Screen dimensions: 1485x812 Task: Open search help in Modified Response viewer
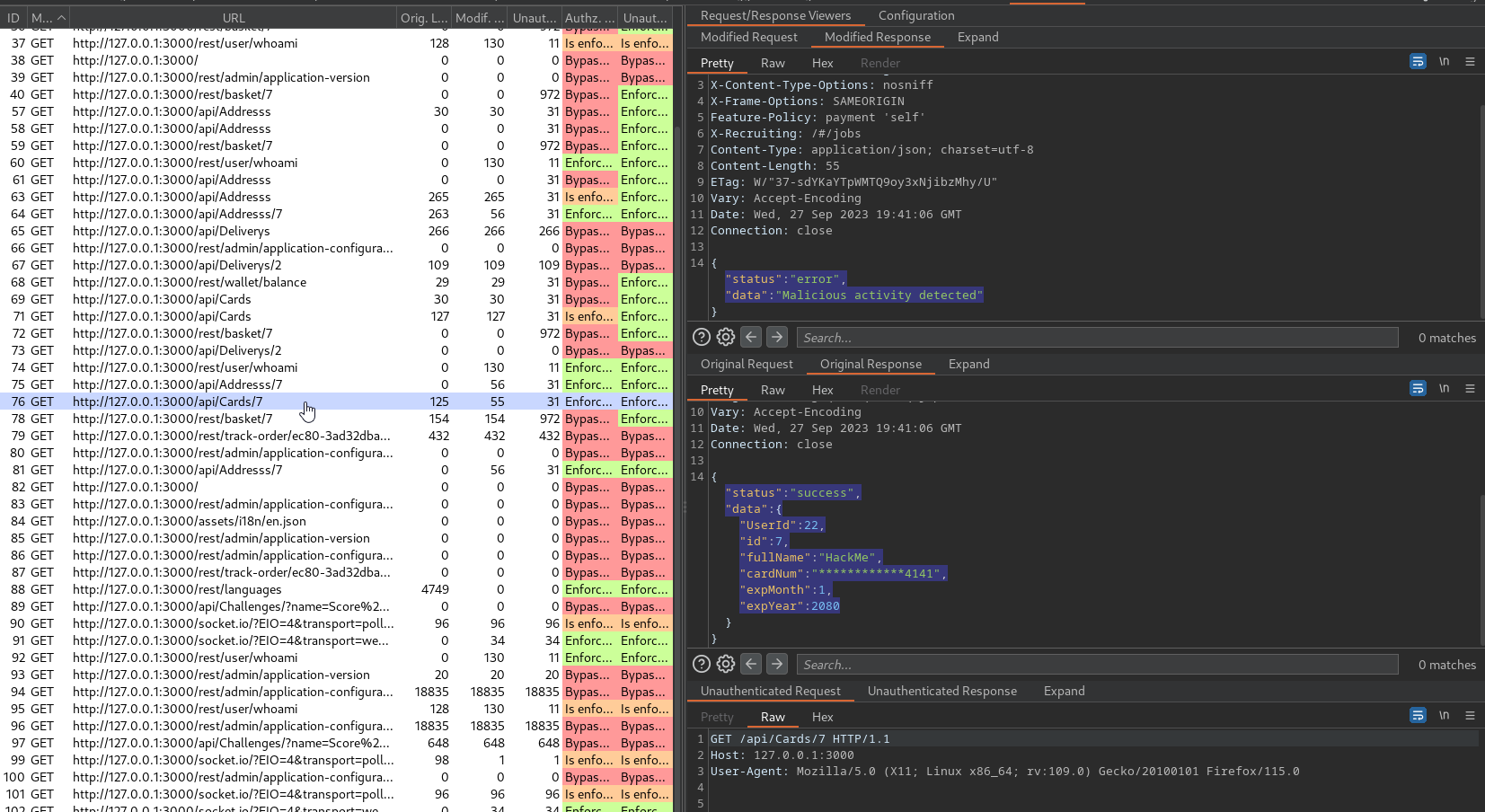click(702, 337)
